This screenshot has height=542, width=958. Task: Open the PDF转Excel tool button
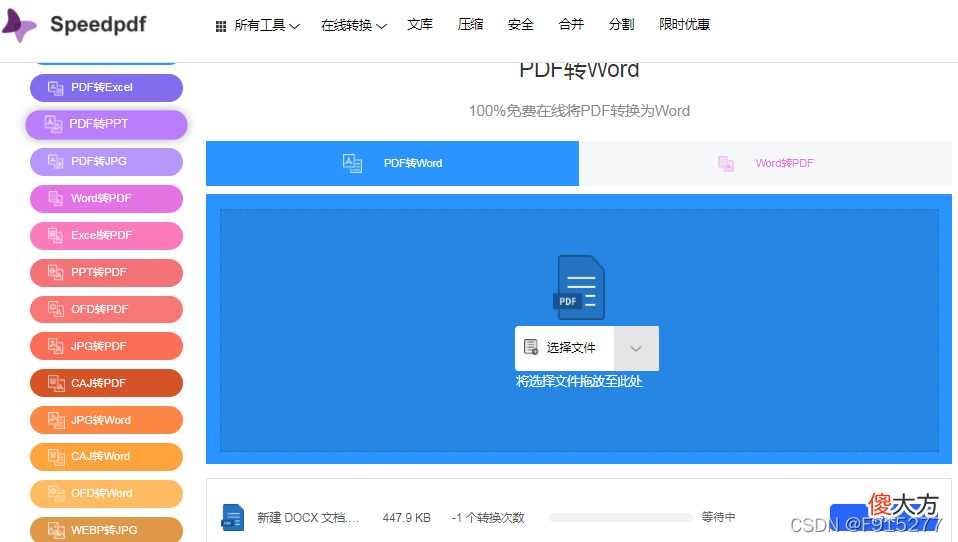pyautogui.click(x=106, y=88)
